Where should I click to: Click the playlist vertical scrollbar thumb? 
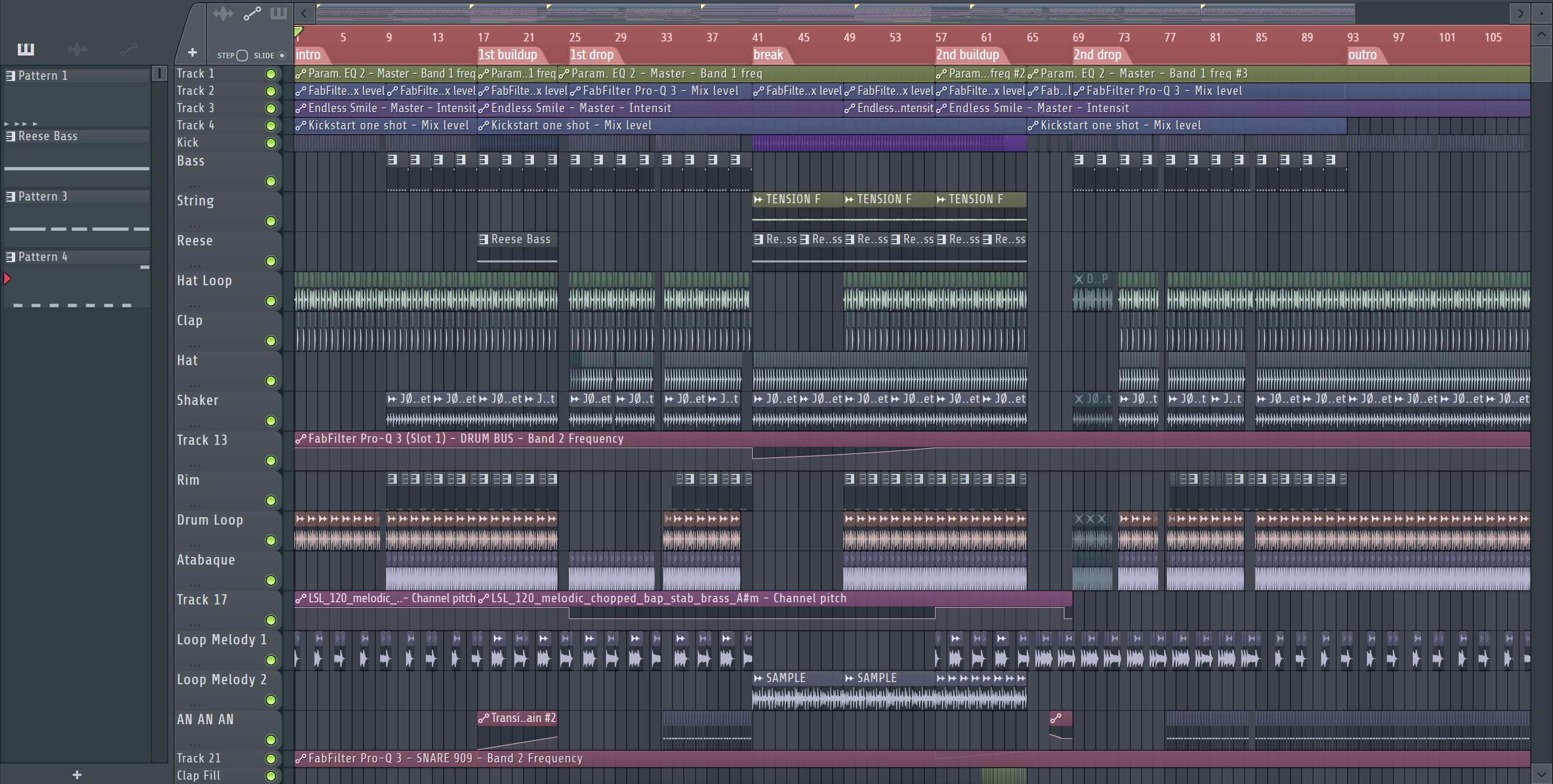[x=1542, y=63]
